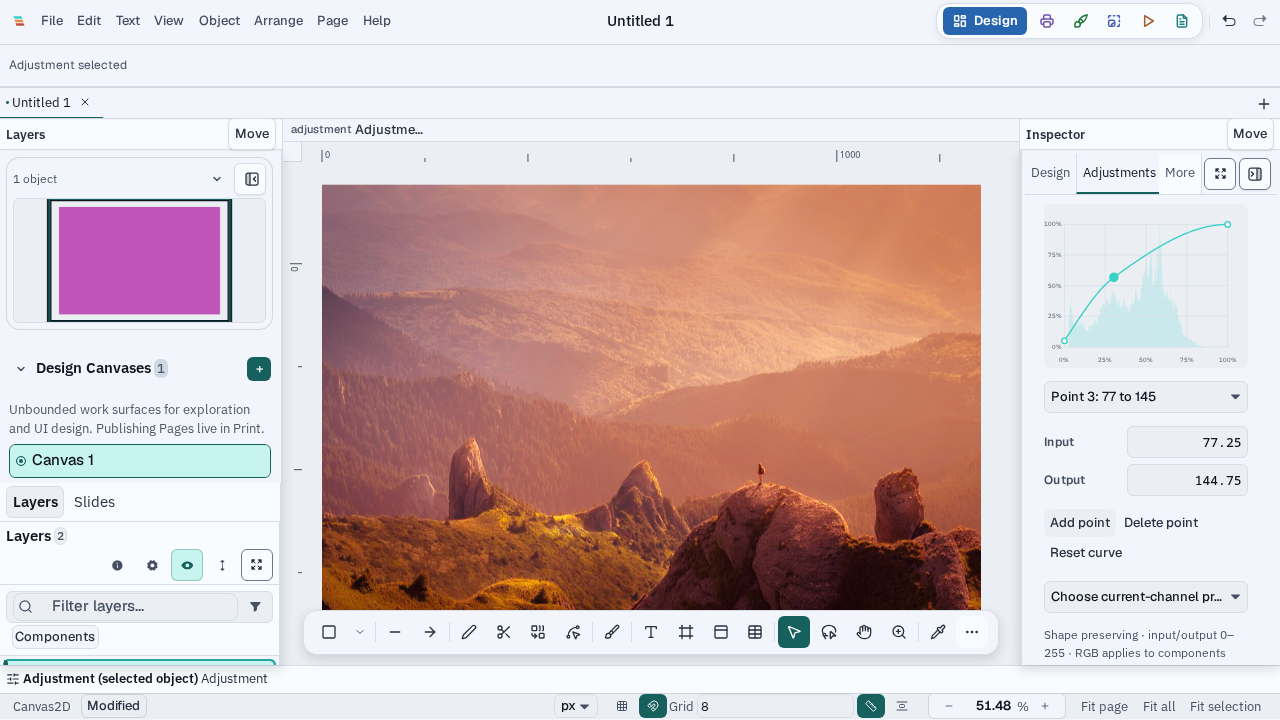Toggle the ruler button in status bar
1280x720 pixels.
(871, 706)
